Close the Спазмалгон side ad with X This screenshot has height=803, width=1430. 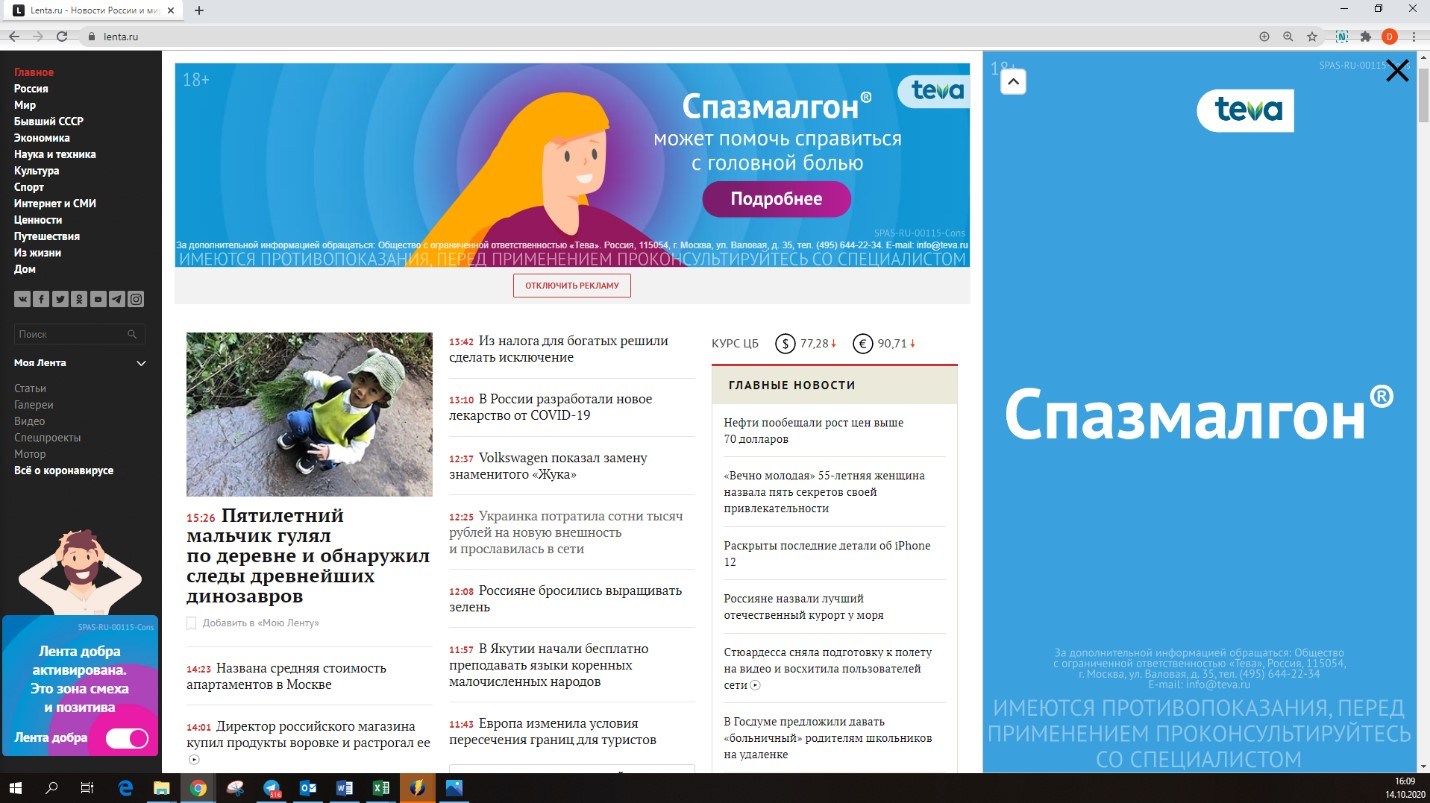coord(1397,70)
